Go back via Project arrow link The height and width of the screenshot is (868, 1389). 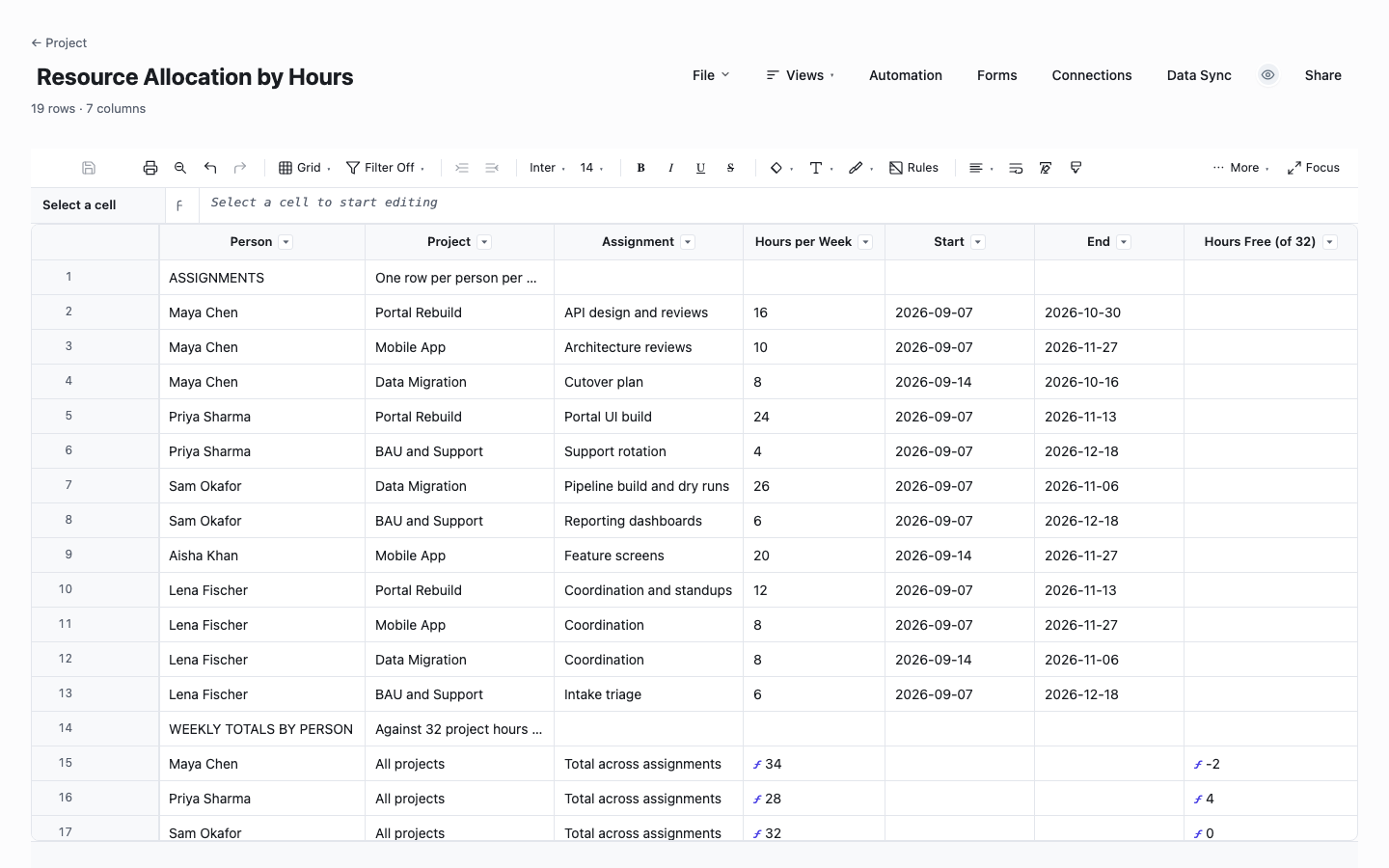click(59, 42)
